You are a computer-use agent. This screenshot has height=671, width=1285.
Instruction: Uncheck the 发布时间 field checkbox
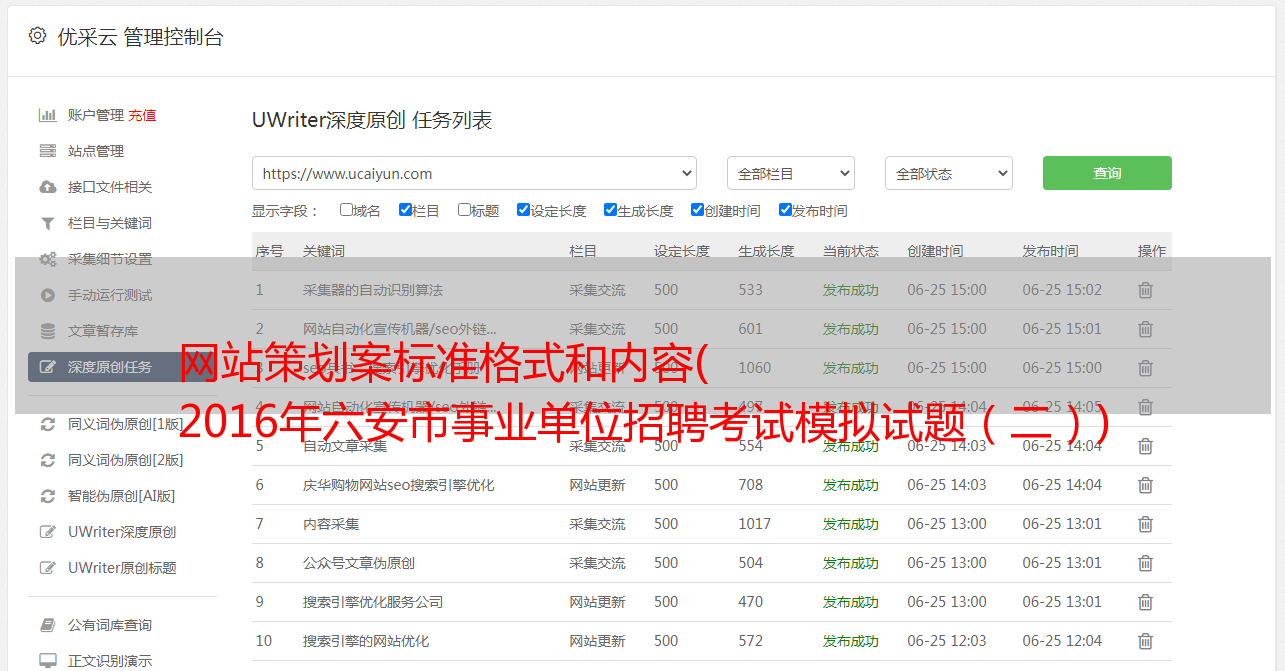785,210
